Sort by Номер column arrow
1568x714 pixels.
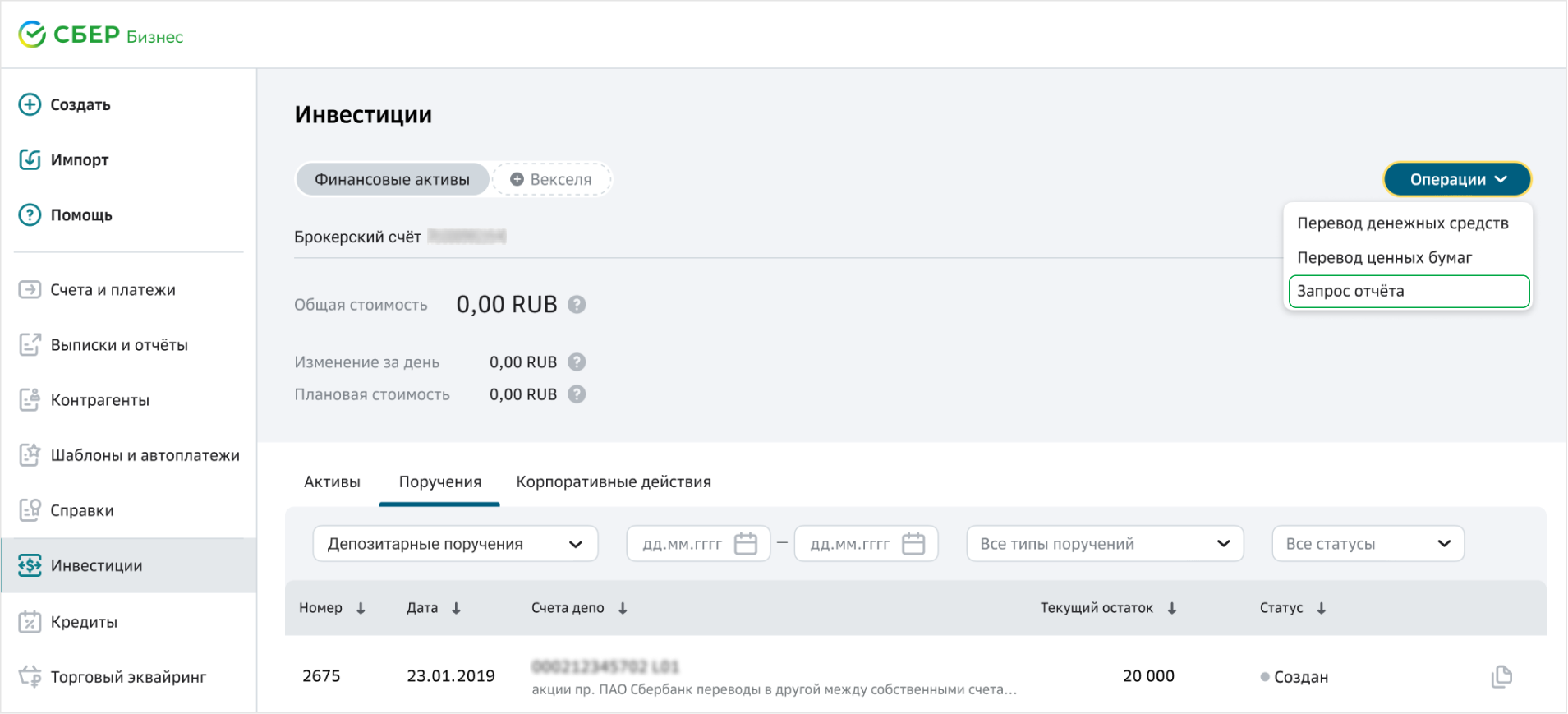(361, 608)
